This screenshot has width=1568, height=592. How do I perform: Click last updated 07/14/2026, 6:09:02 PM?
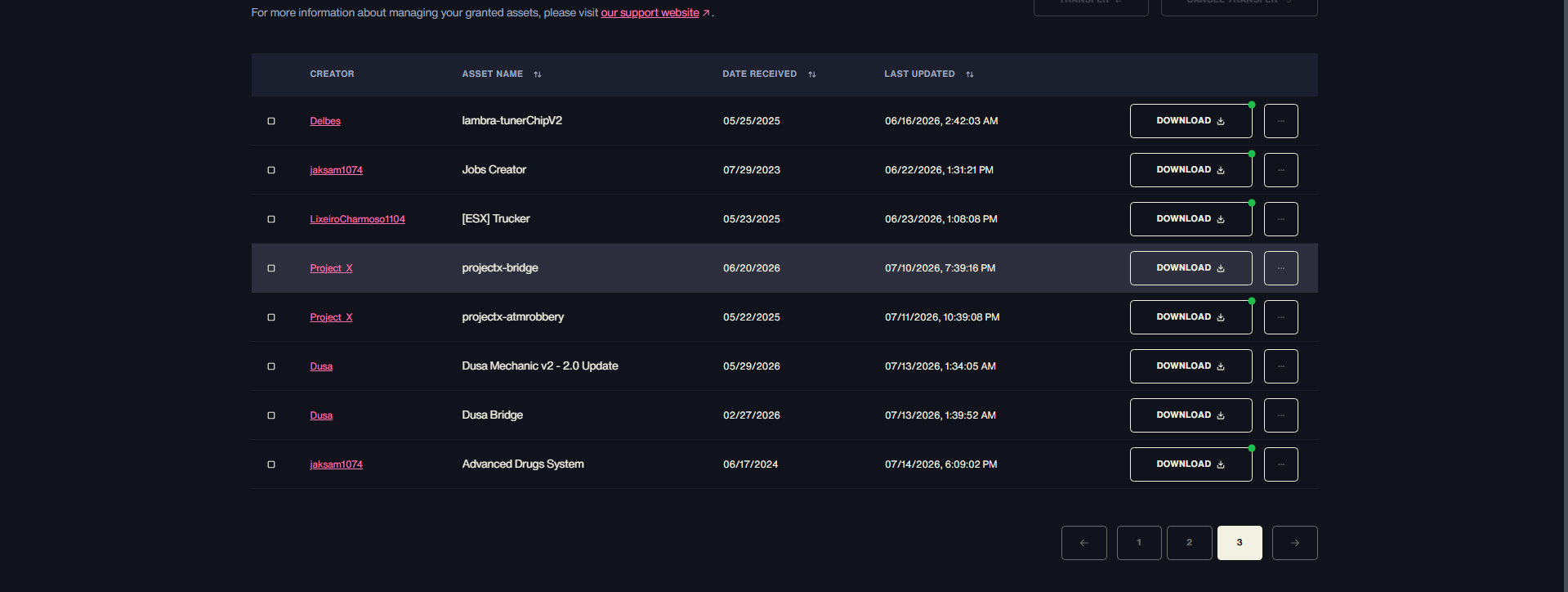[x=940, y=464]
